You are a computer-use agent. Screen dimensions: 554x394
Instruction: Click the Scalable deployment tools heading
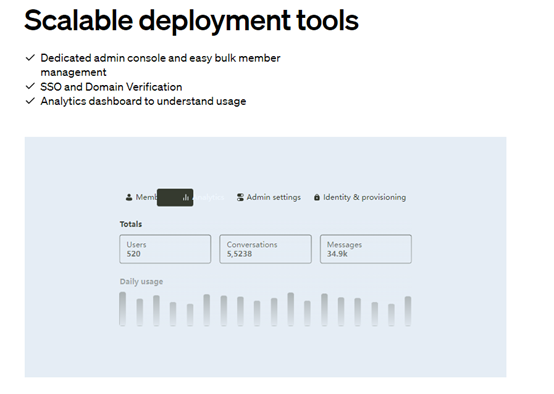191,20
